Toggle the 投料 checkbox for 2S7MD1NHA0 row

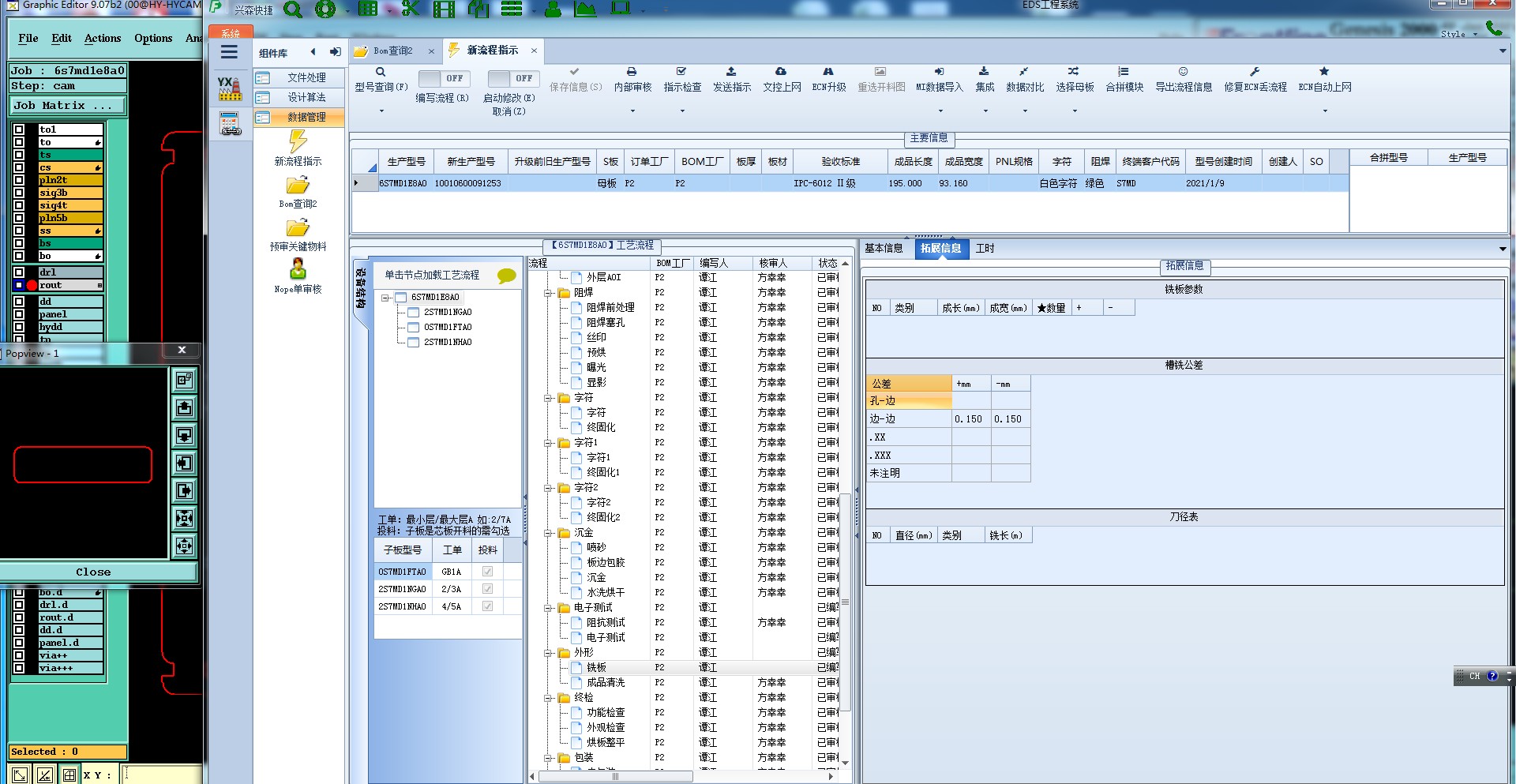[x=488, y=606]
